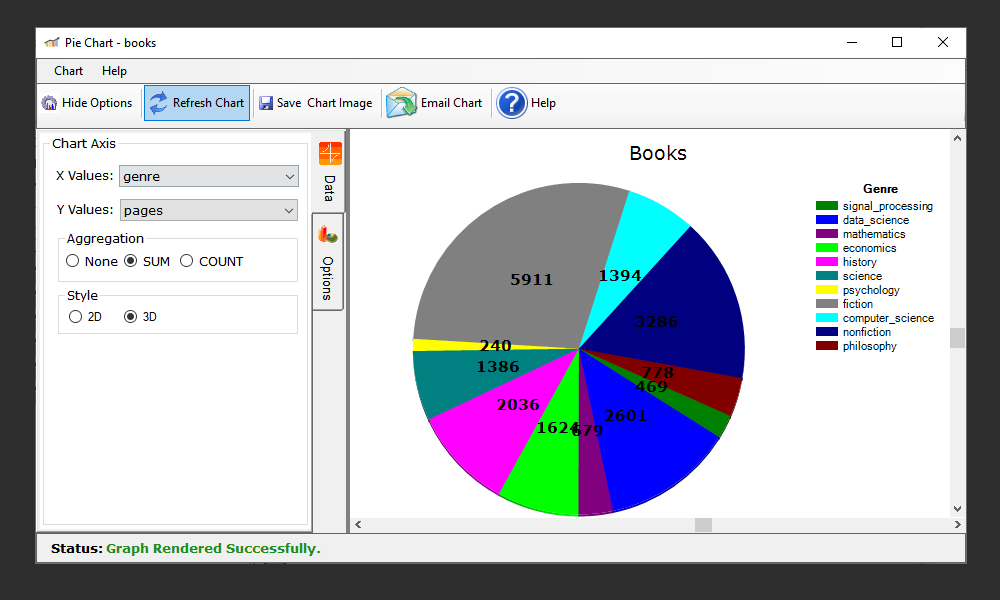1000x600 pixels.
Task: Click the Options tab chart icon
Action: tap(328, 235)
